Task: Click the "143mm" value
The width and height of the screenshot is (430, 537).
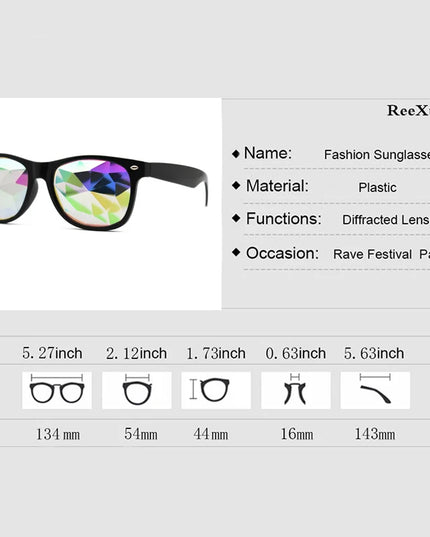Action: point(375,434)
